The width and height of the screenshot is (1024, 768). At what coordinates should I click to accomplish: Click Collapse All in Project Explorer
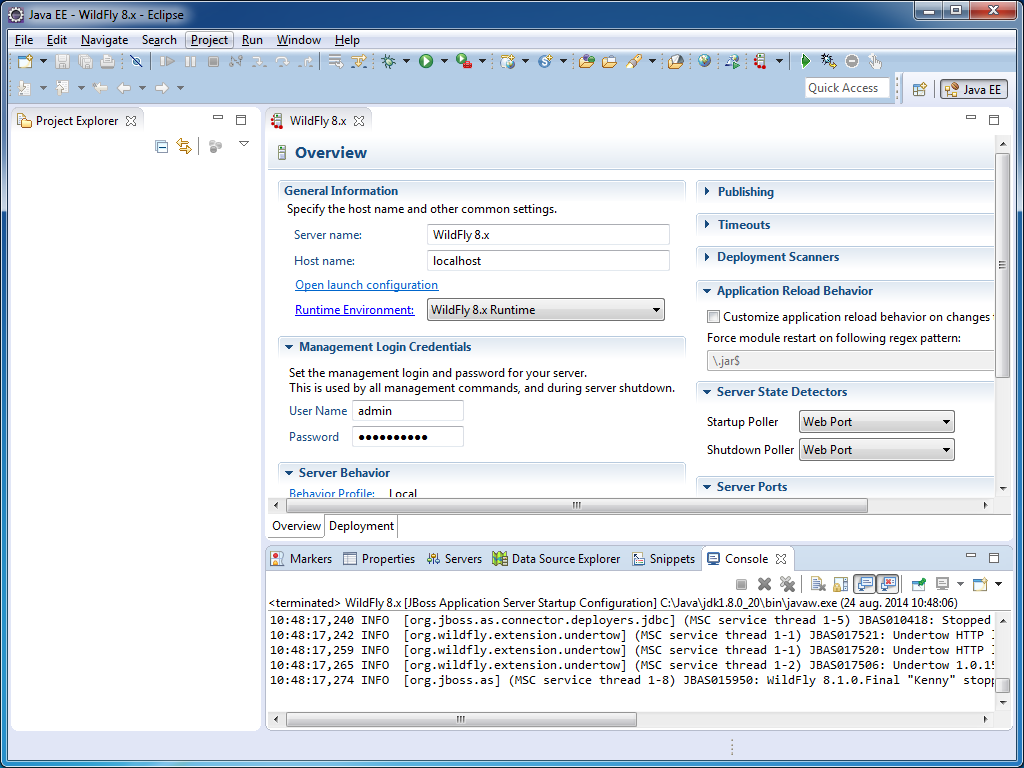coord(161,146)
